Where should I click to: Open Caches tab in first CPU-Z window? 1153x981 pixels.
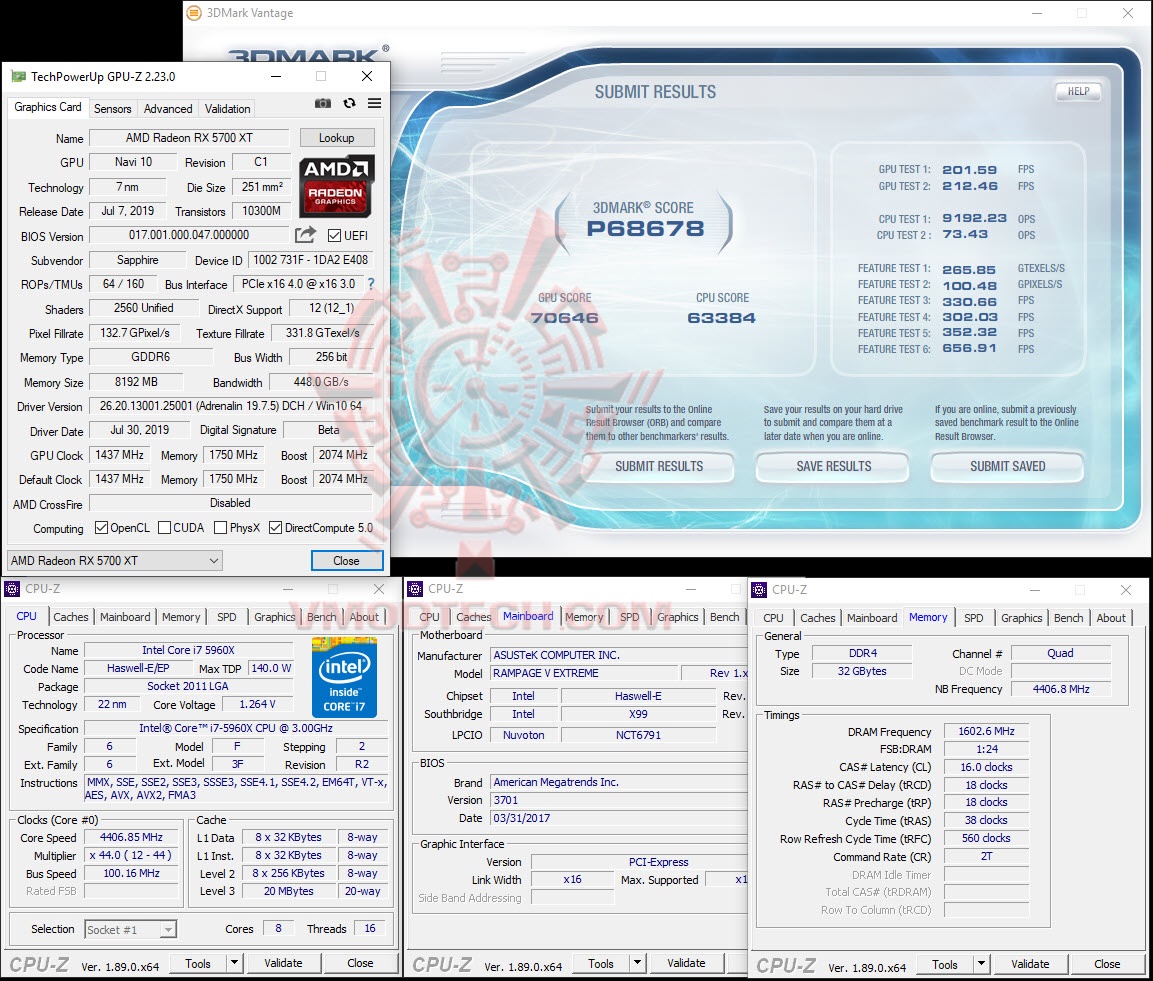(x=71, y=617)
